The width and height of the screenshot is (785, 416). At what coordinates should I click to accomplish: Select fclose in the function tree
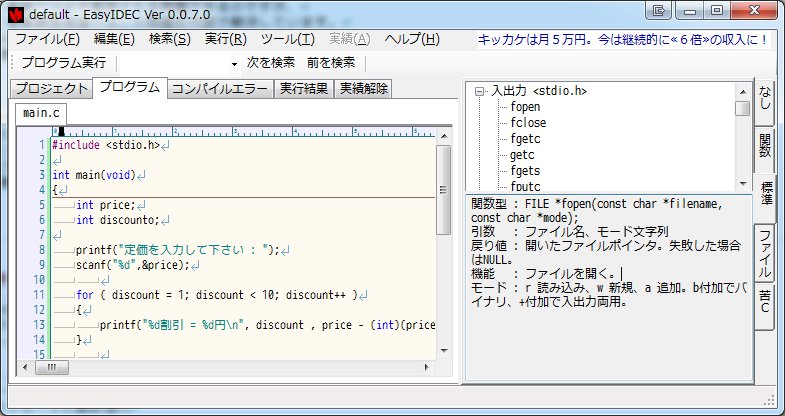tap(528, 123)
